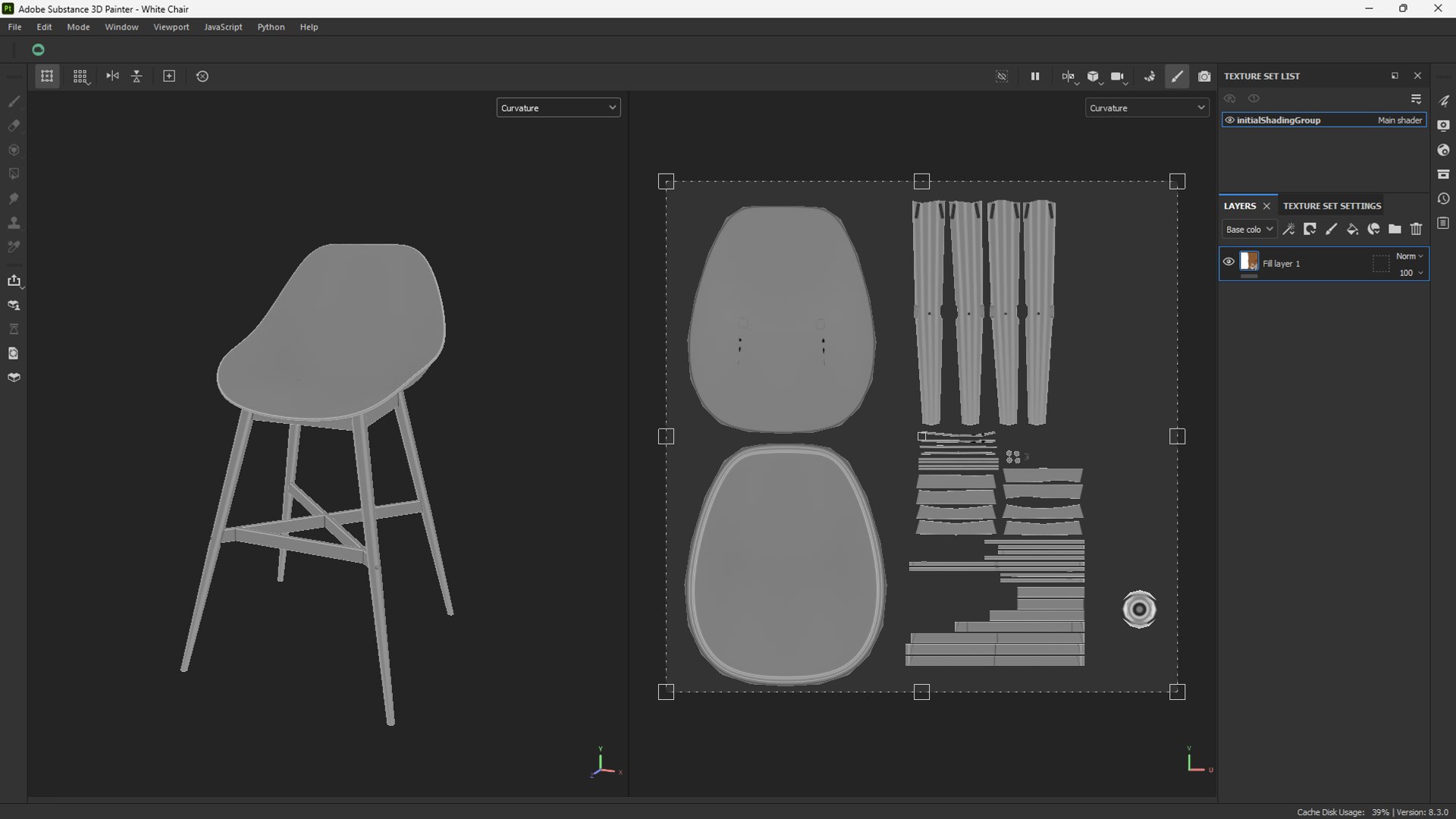Open the Viewport menu

point(171,27)
